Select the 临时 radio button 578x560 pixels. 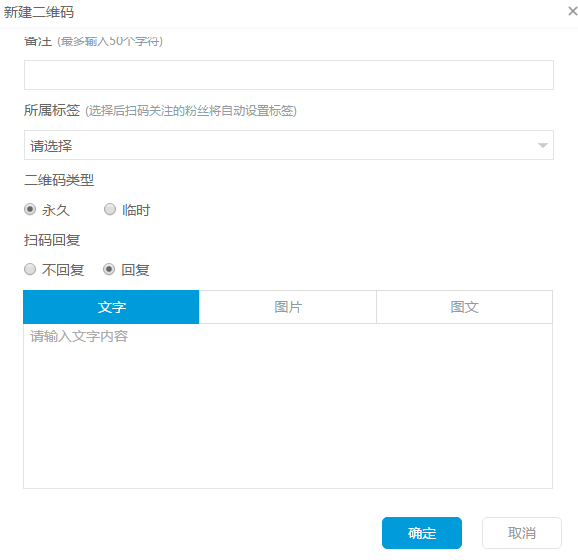[110, 209]
